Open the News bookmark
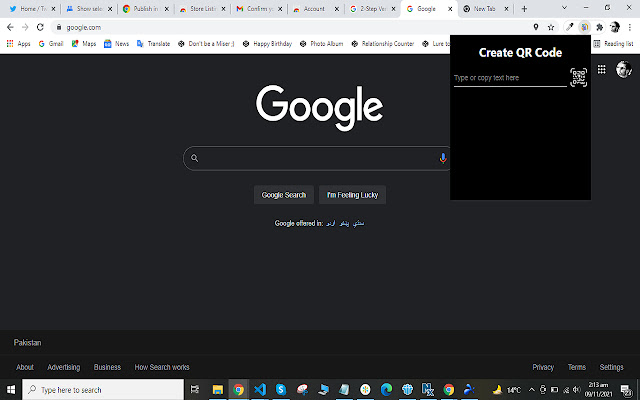Screen dimensions: 640x400 click(116, 44)
